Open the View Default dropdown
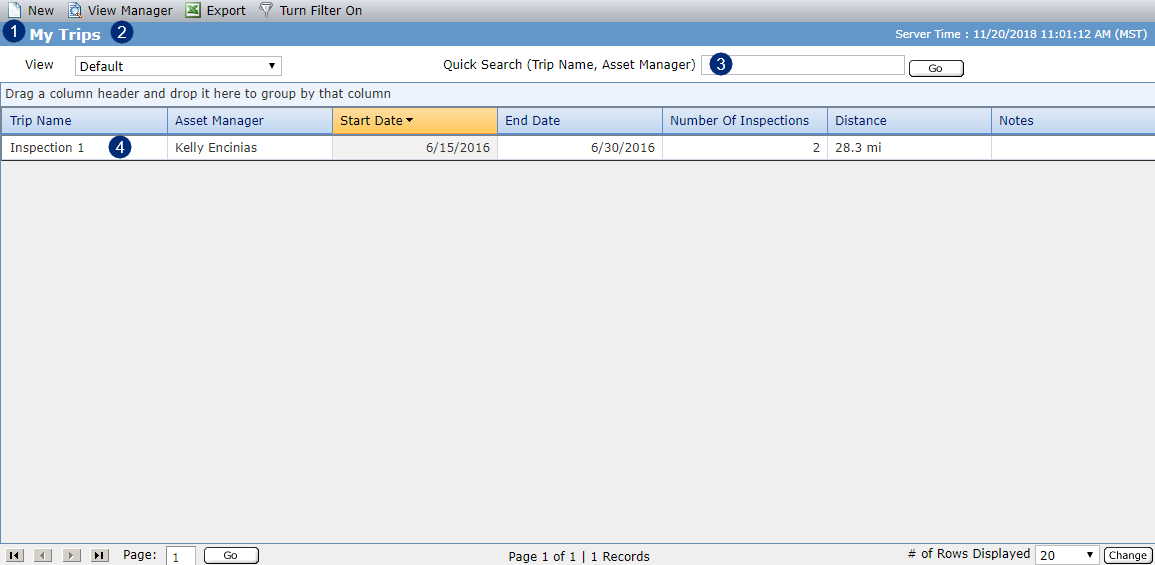The width and height of the screenshot is (1155, 565). pyautogui.click(x=178, y=66)
